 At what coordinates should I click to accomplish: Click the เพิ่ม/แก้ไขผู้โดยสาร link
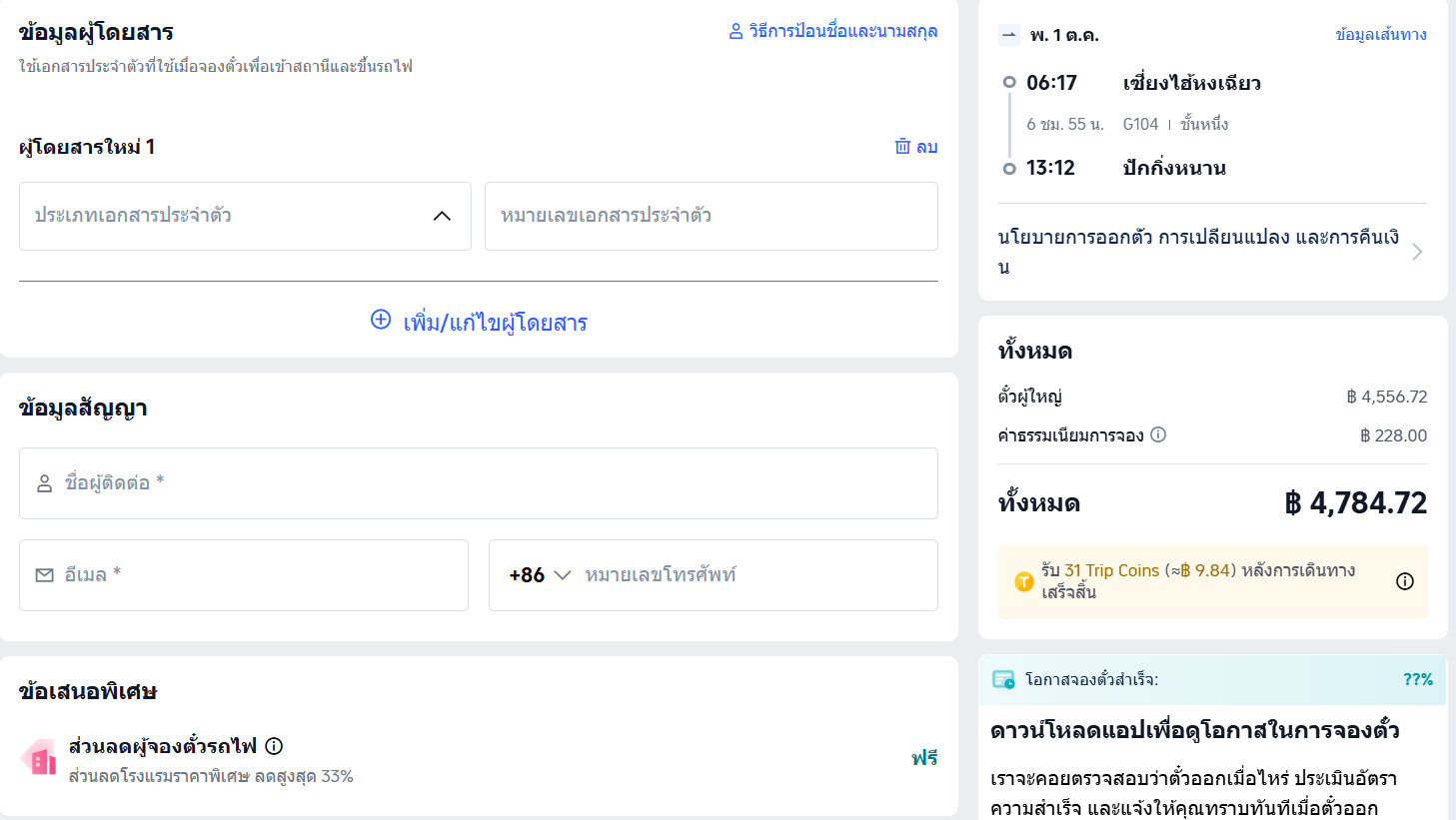(x=495, y=323)
